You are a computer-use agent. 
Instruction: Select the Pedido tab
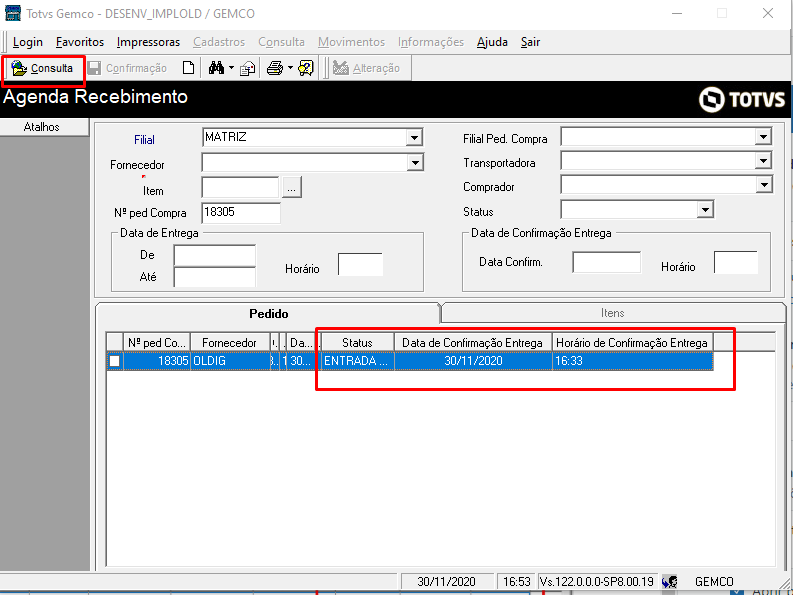pyautogui.click(x=269, y=314)
